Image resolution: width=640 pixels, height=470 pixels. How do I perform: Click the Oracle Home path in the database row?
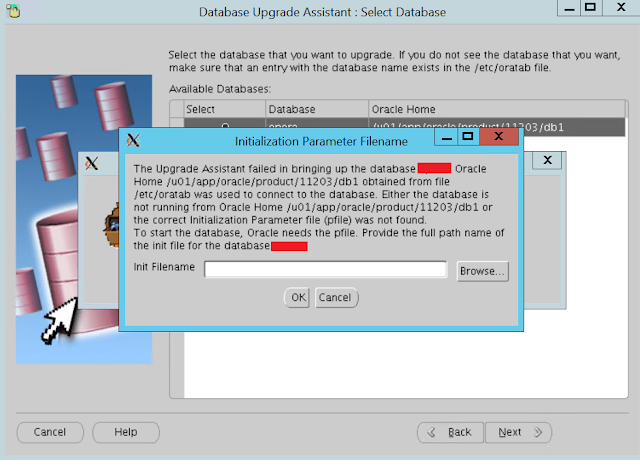click(x=468, y=125)
